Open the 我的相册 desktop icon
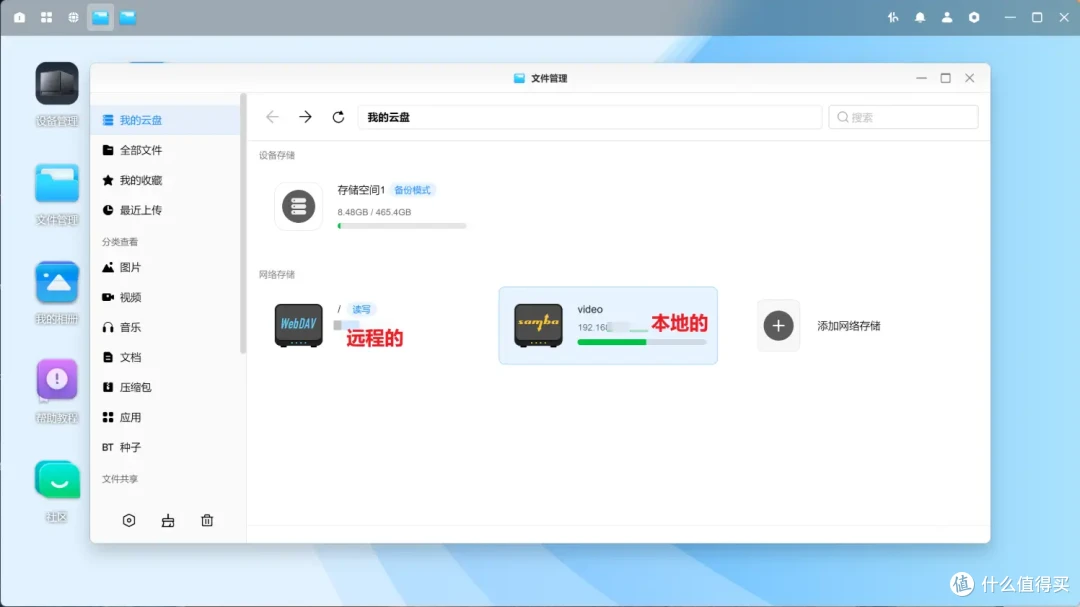Image resolution: width=1080 pixels, height=607 pixels. click(x=57, y=282)
